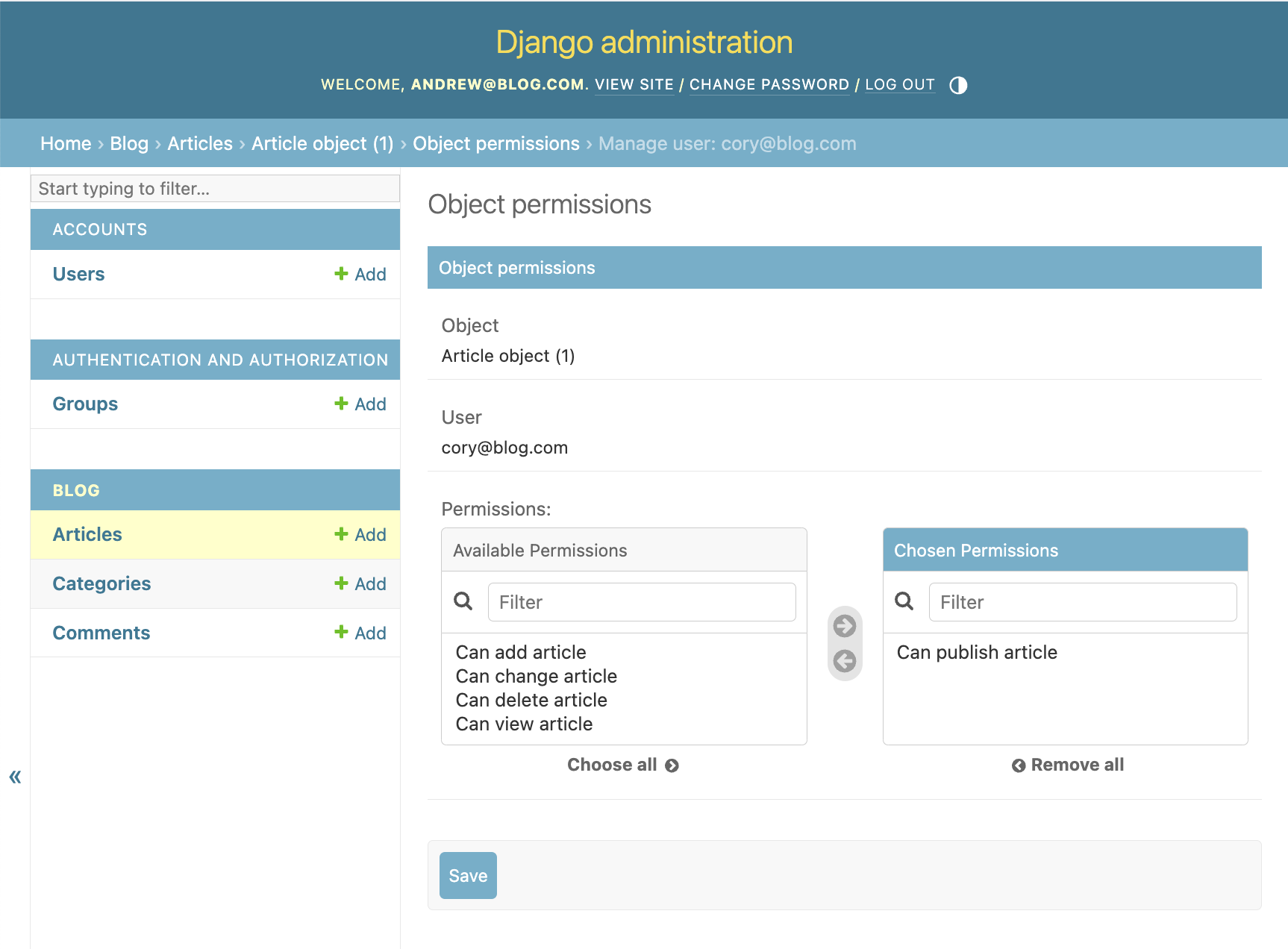Screen dimensions: 1288x949
Task: Click the right arrow to choose permissions
Action: point(844,627)
